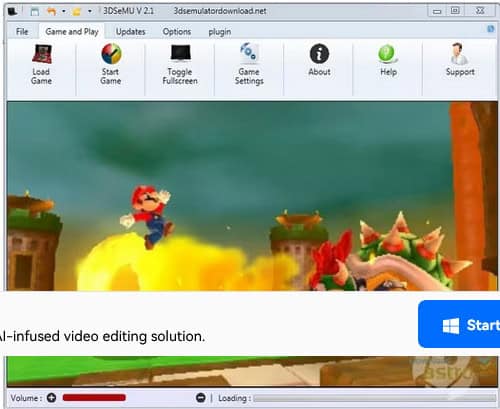Click the AI-infused video editing solution text

click(102, 336)
